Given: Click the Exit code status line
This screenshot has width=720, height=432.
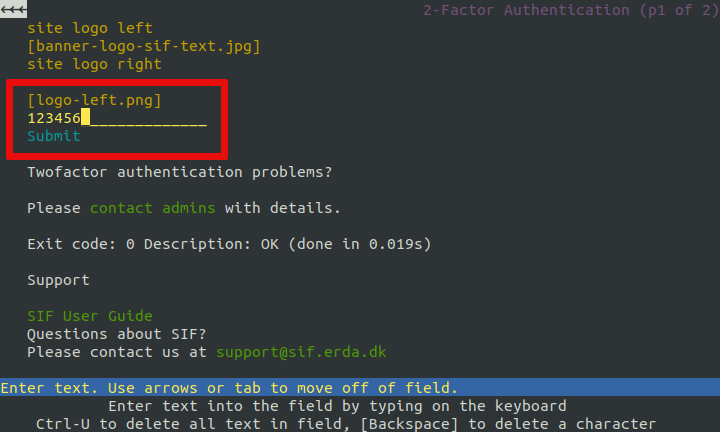Looking at the screenshot, I should pos(229,244).
